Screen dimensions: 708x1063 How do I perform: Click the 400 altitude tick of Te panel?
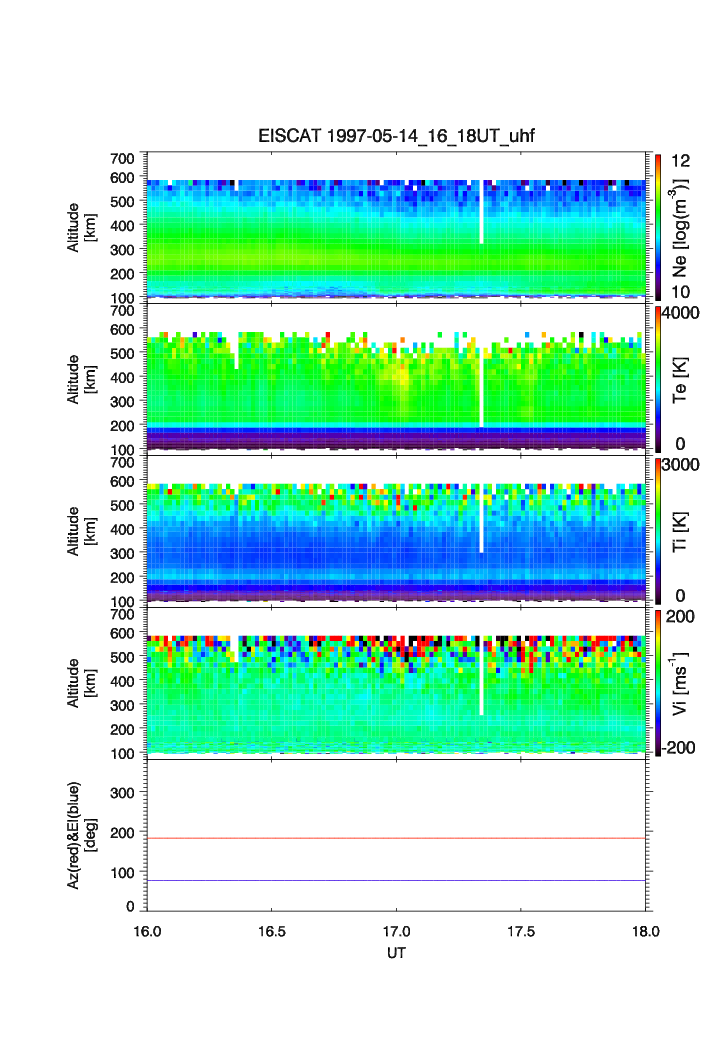pyautogui.click(x=122, y=378)
